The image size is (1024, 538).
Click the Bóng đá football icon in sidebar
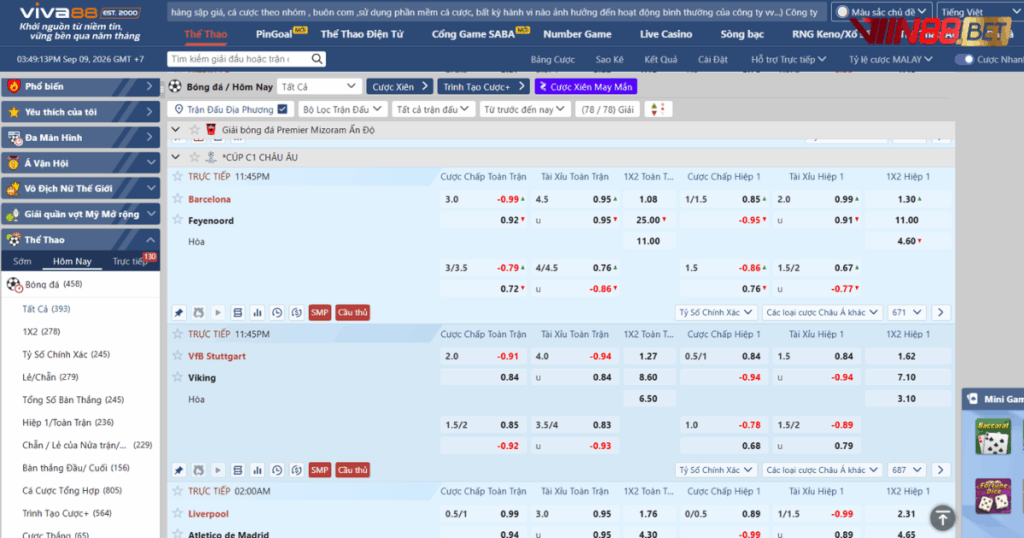point(14,285)
